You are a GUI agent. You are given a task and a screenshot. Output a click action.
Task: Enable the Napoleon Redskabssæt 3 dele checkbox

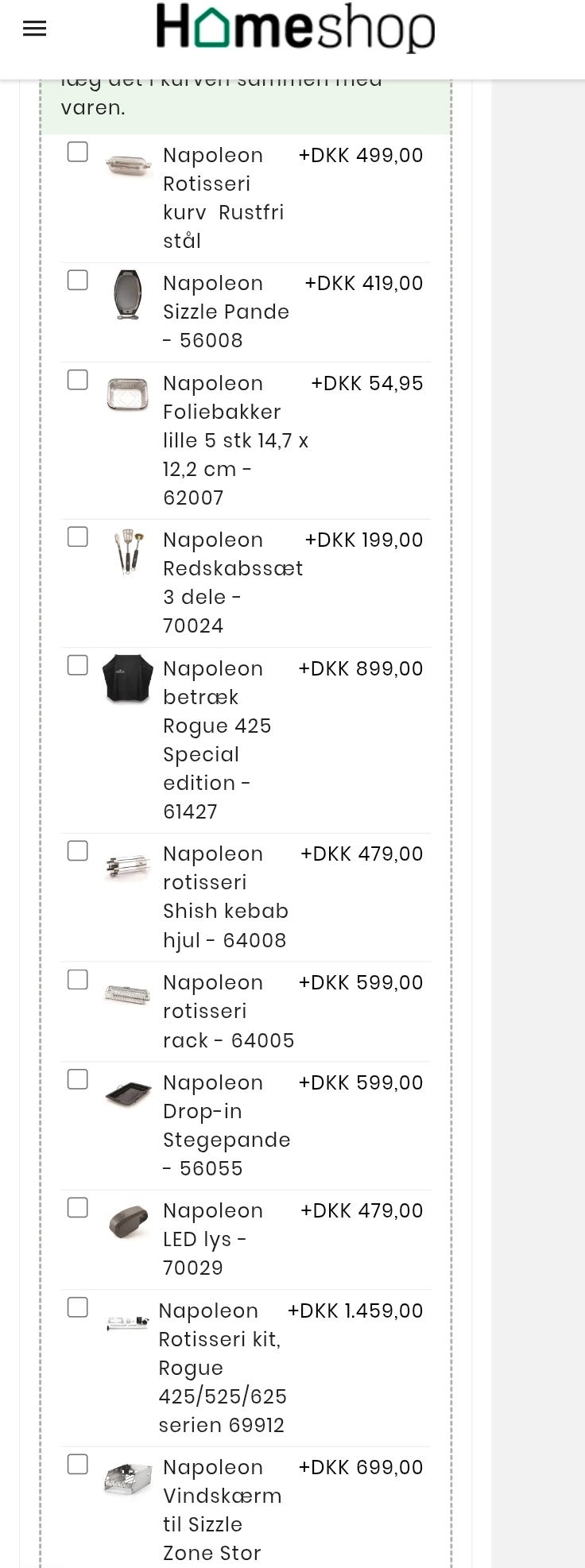78,536
